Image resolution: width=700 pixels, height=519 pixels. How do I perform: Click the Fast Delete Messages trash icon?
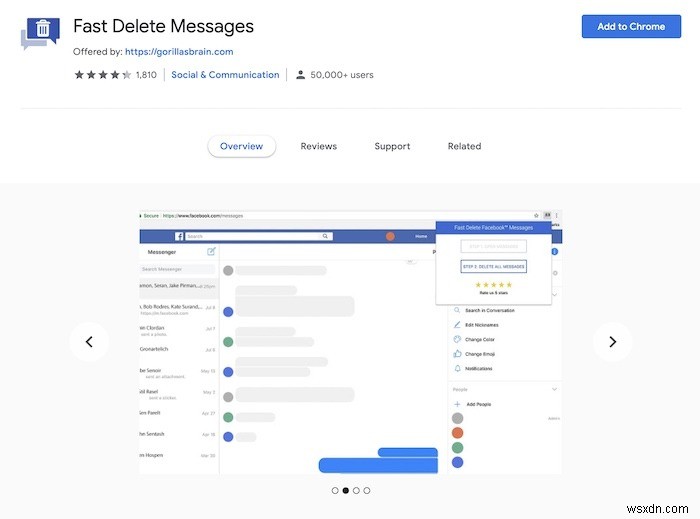(x=41, y=32)
